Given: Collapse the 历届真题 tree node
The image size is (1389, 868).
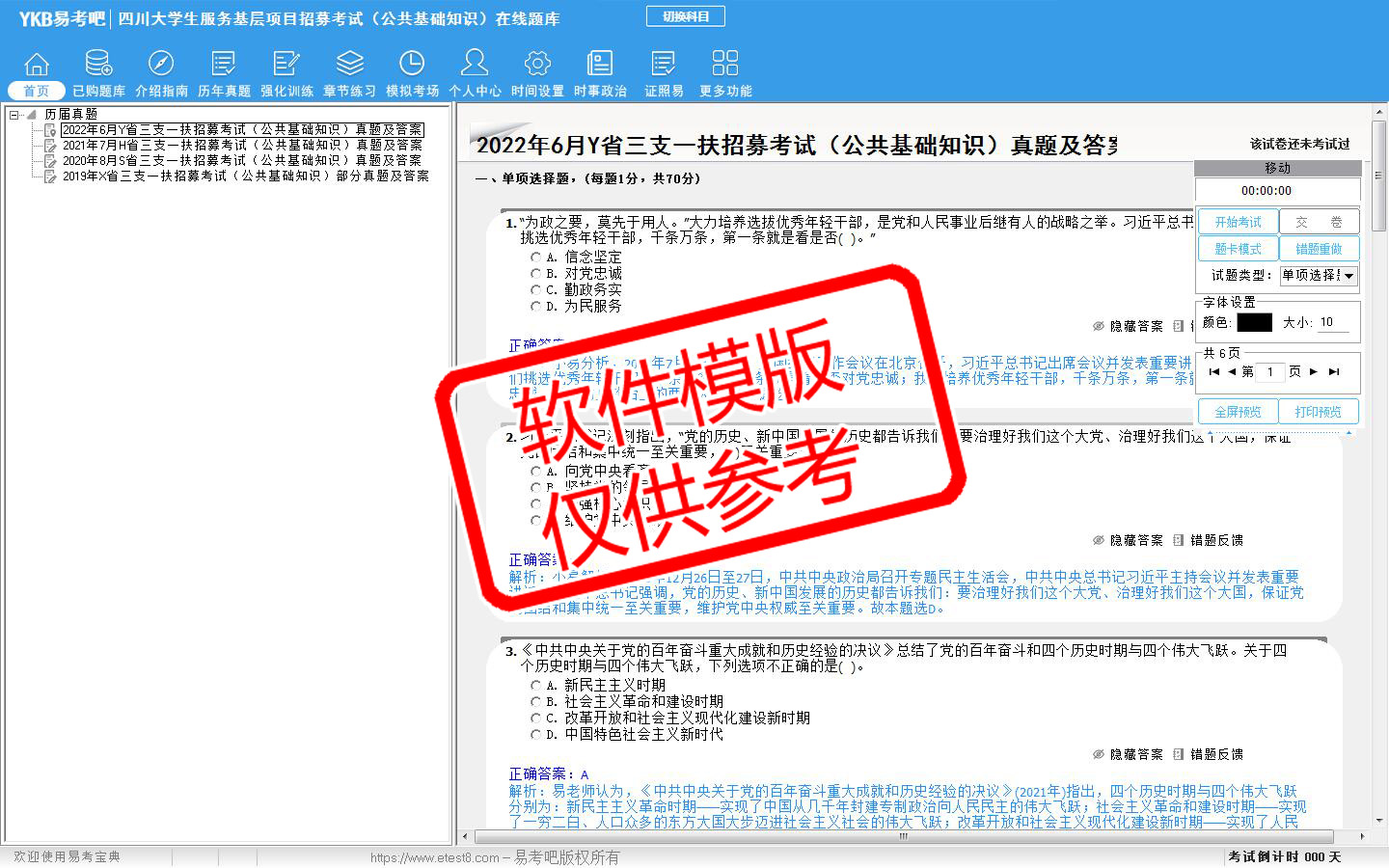Looking at the screenshot, I should [14, 115].
